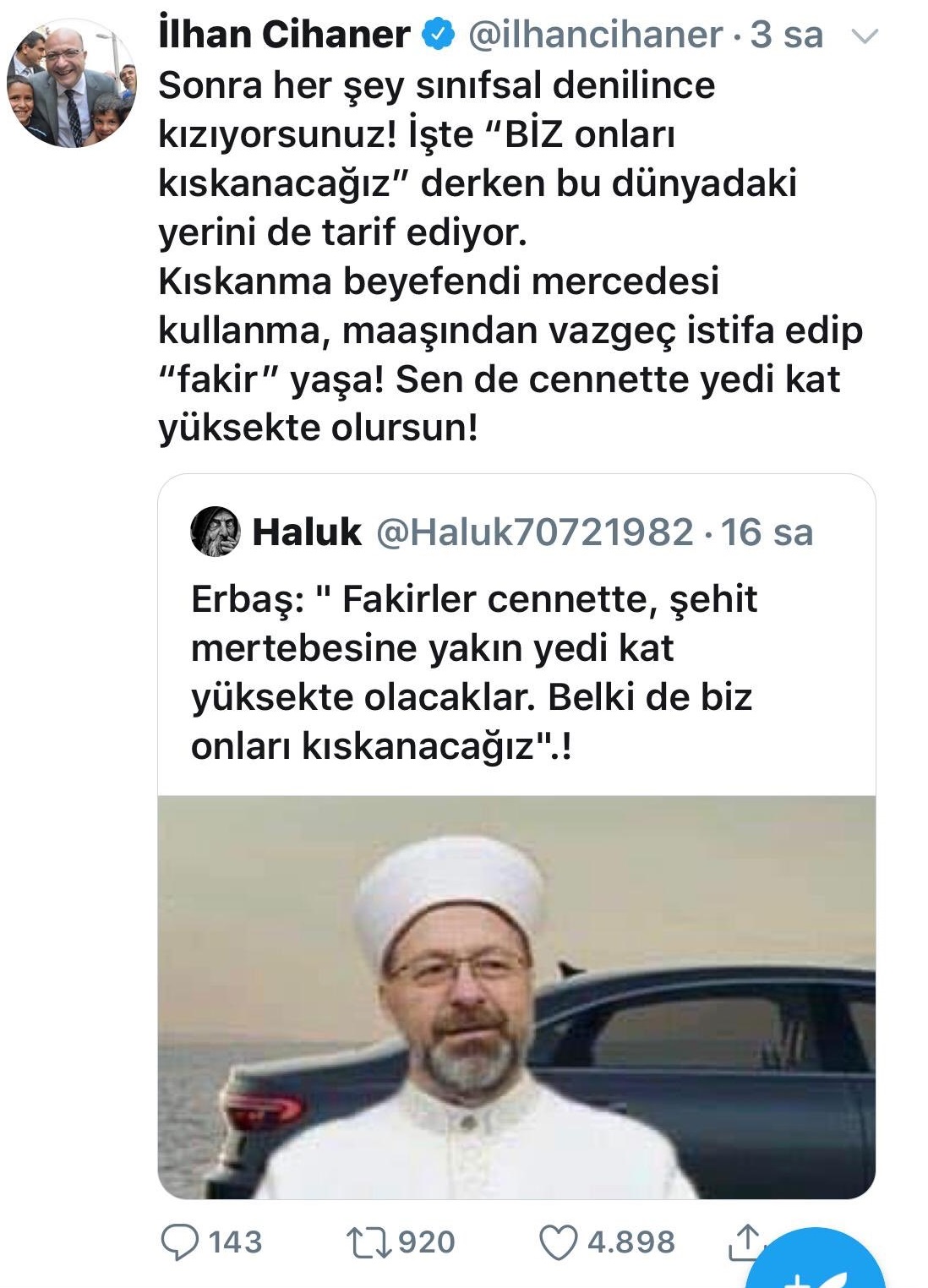Image resolution: width=928 pixels, height=1288 pixels.
Task: Open the quoted tweet photo of the man and car
Action: click(x=516, y=996)
